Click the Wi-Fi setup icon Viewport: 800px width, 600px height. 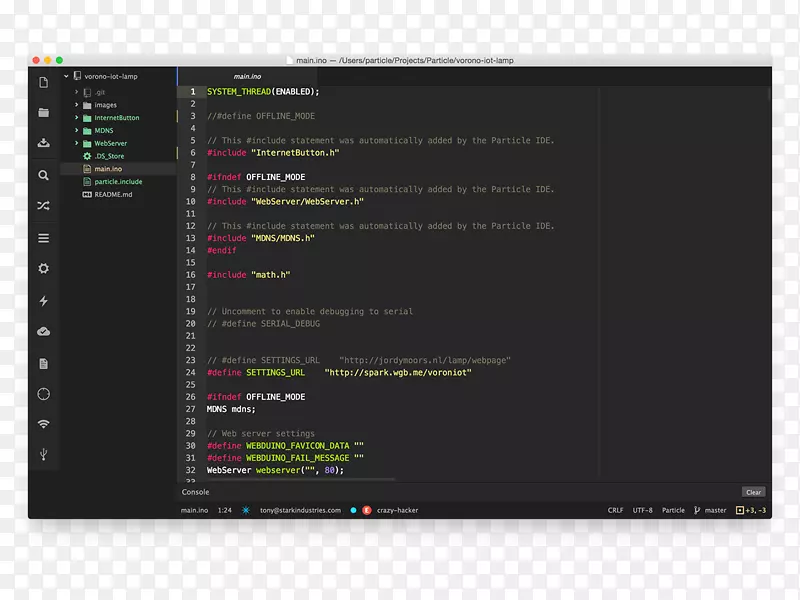pos(43,424)
